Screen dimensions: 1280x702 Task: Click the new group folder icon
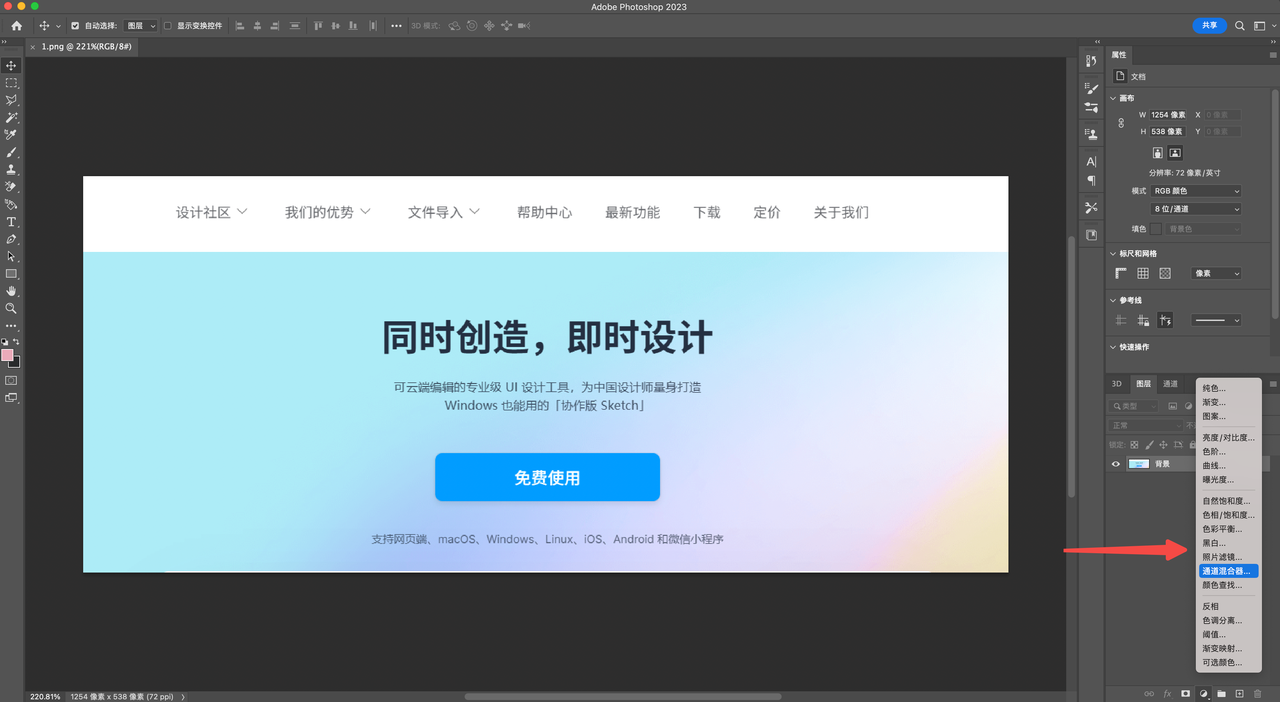[1222, 693]
